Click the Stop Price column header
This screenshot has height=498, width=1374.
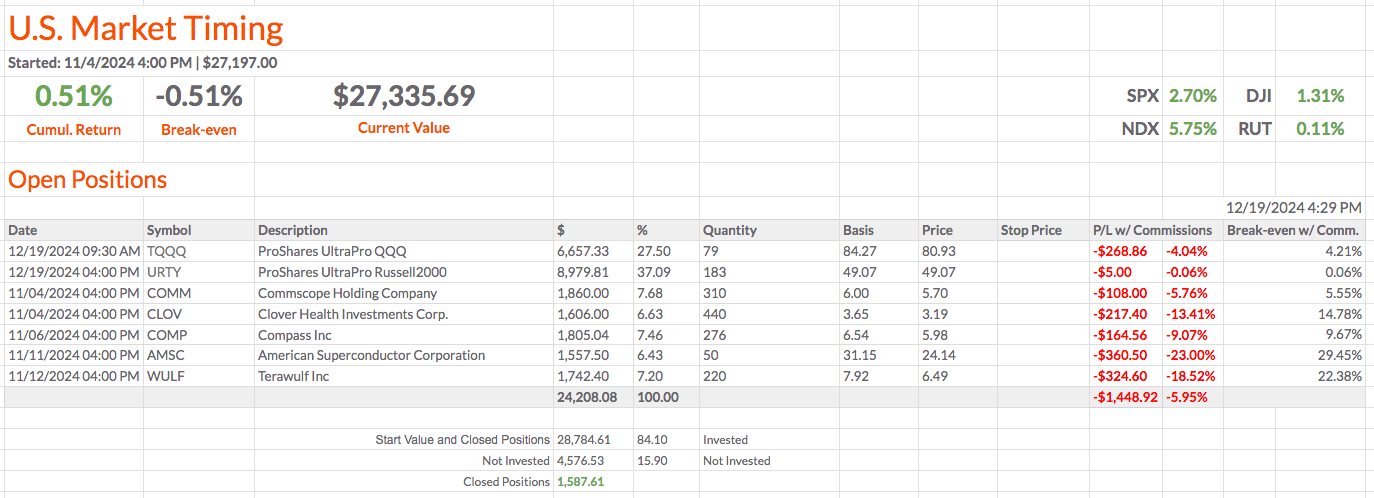(1031, 230)
